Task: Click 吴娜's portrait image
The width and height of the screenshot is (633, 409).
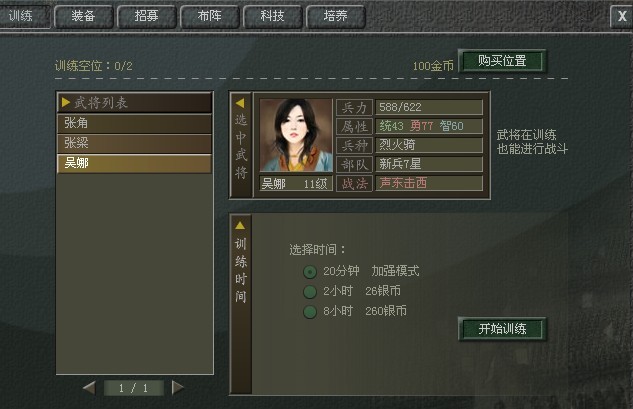Action: pos(296,135)
